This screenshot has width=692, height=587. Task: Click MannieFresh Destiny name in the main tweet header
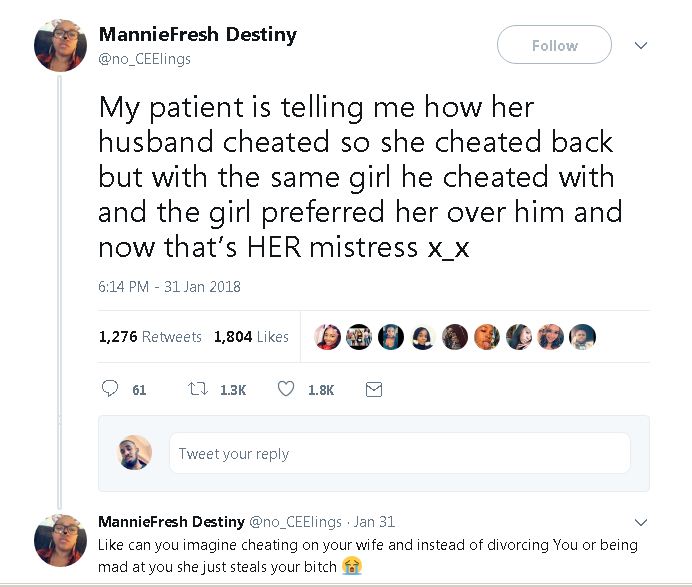(197, 35)
